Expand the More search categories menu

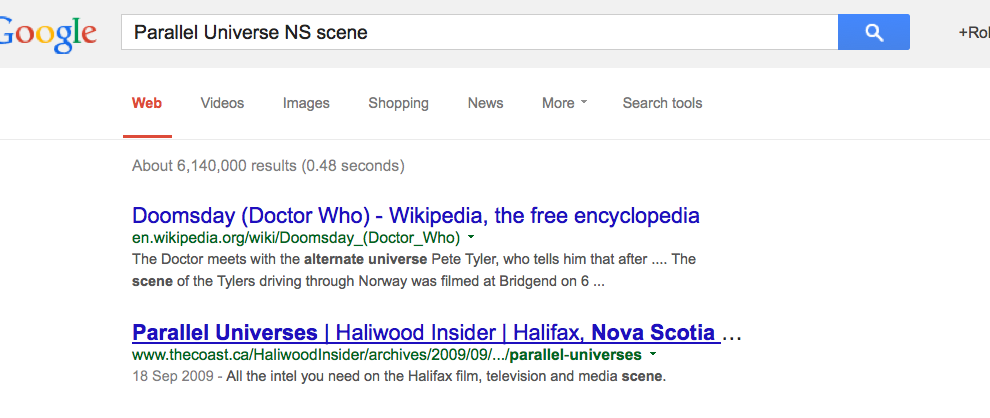click(x=564, y=103)
